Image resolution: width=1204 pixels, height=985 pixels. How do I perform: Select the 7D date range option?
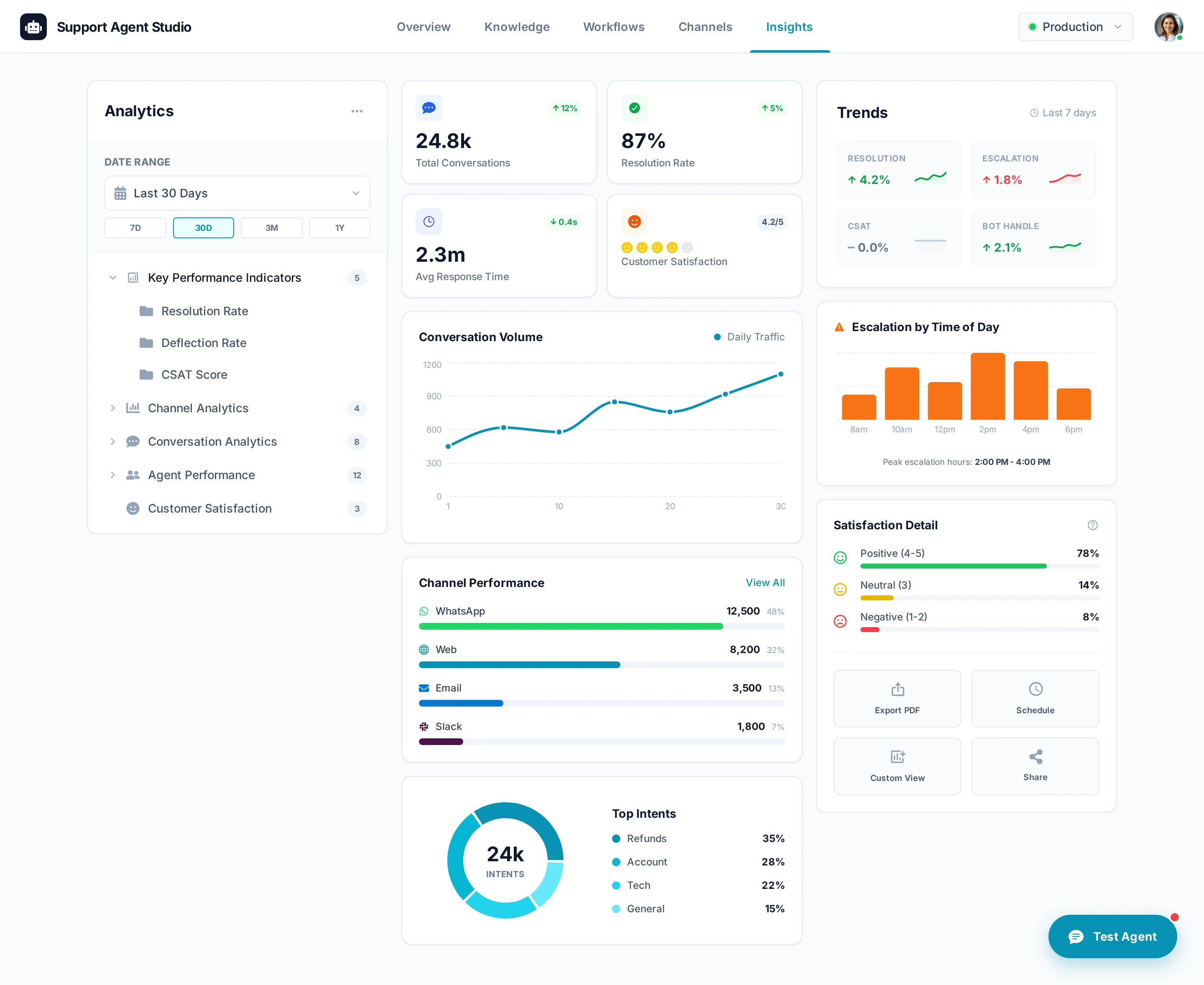click(x=135, y=227)
